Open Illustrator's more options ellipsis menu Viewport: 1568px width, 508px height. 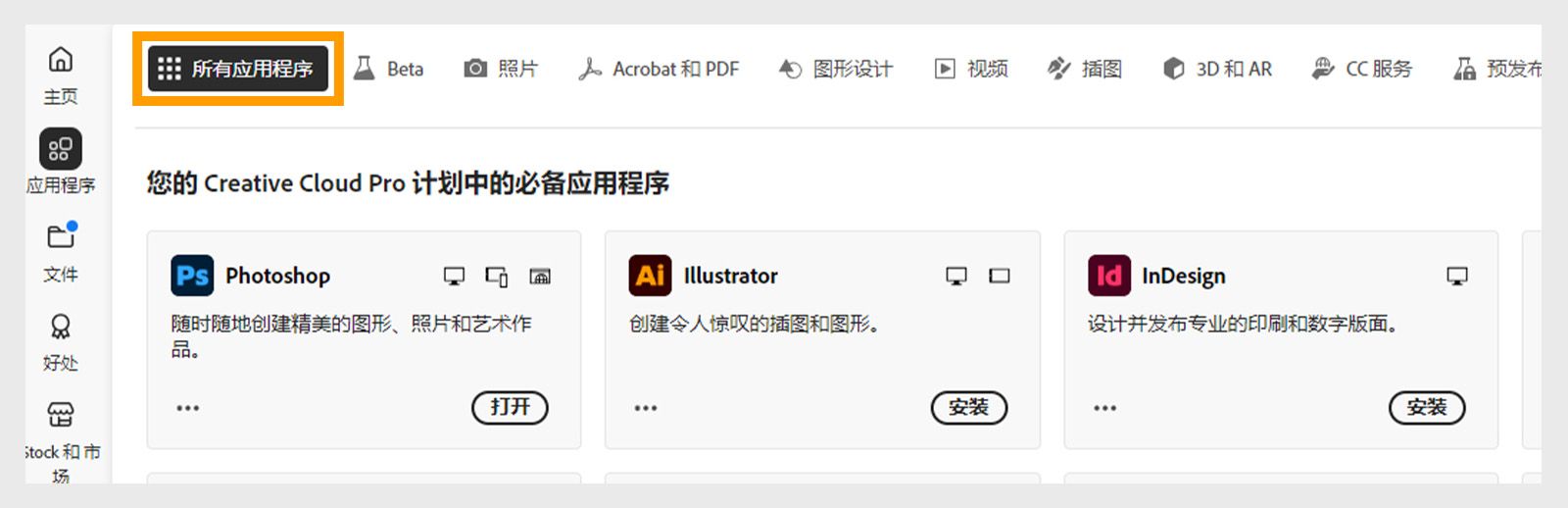pyautogui.click(x=646, y=408)
